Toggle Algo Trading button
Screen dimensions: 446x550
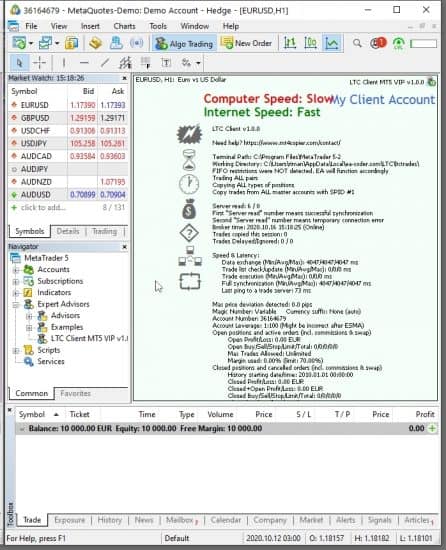(184, 43)
